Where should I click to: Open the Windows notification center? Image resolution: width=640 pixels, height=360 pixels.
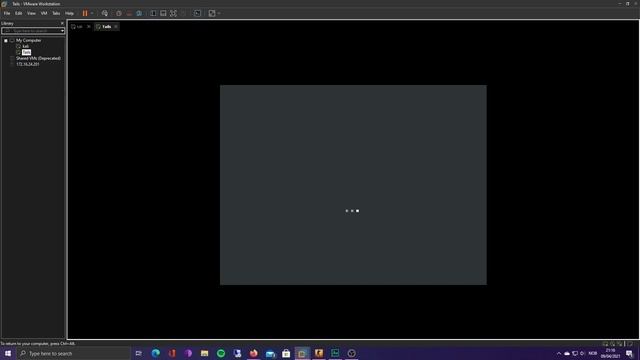[629, 353]
